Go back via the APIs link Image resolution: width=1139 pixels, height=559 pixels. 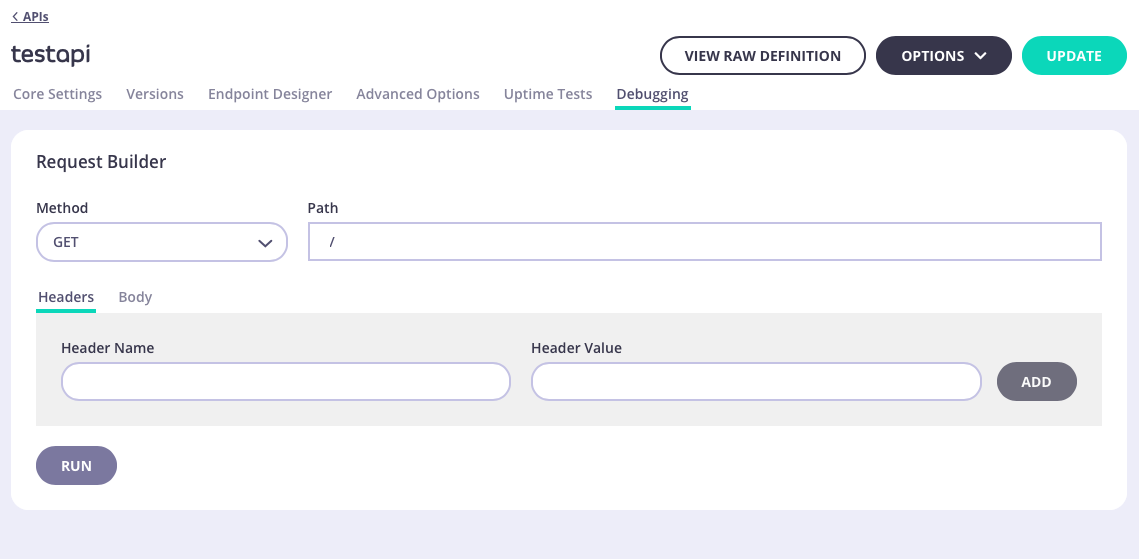point(30,17)
